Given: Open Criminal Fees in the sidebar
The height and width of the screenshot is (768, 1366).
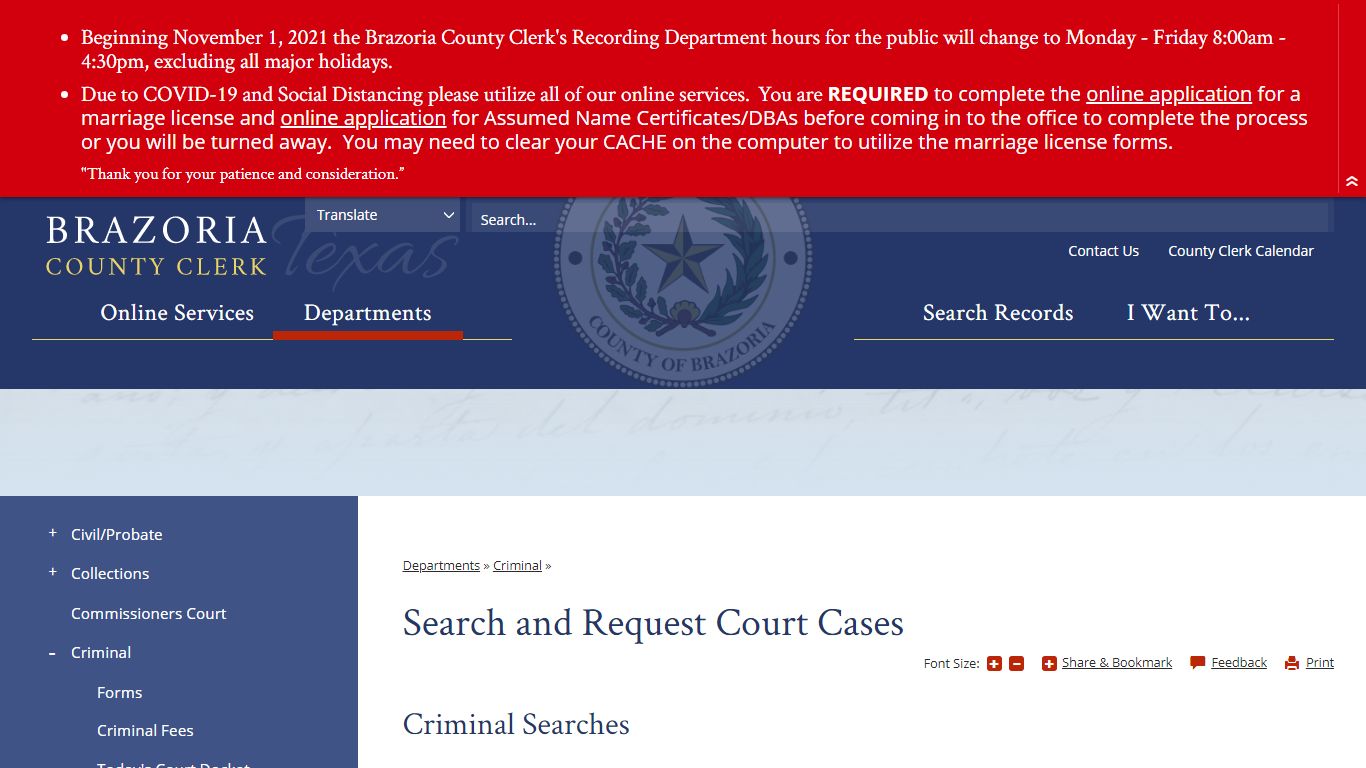Looking at the screenshot, I should coord(145,730).
